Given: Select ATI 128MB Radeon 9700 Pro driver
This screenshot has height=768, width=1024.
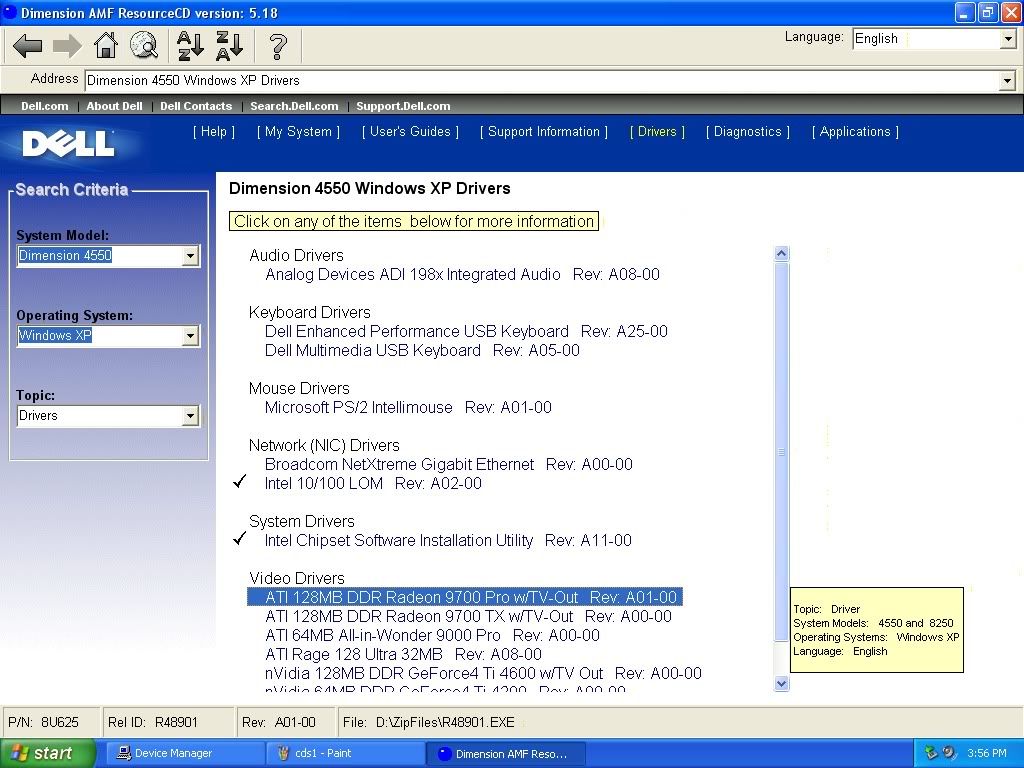Looking at the screenshot, I should coord(465,597).
